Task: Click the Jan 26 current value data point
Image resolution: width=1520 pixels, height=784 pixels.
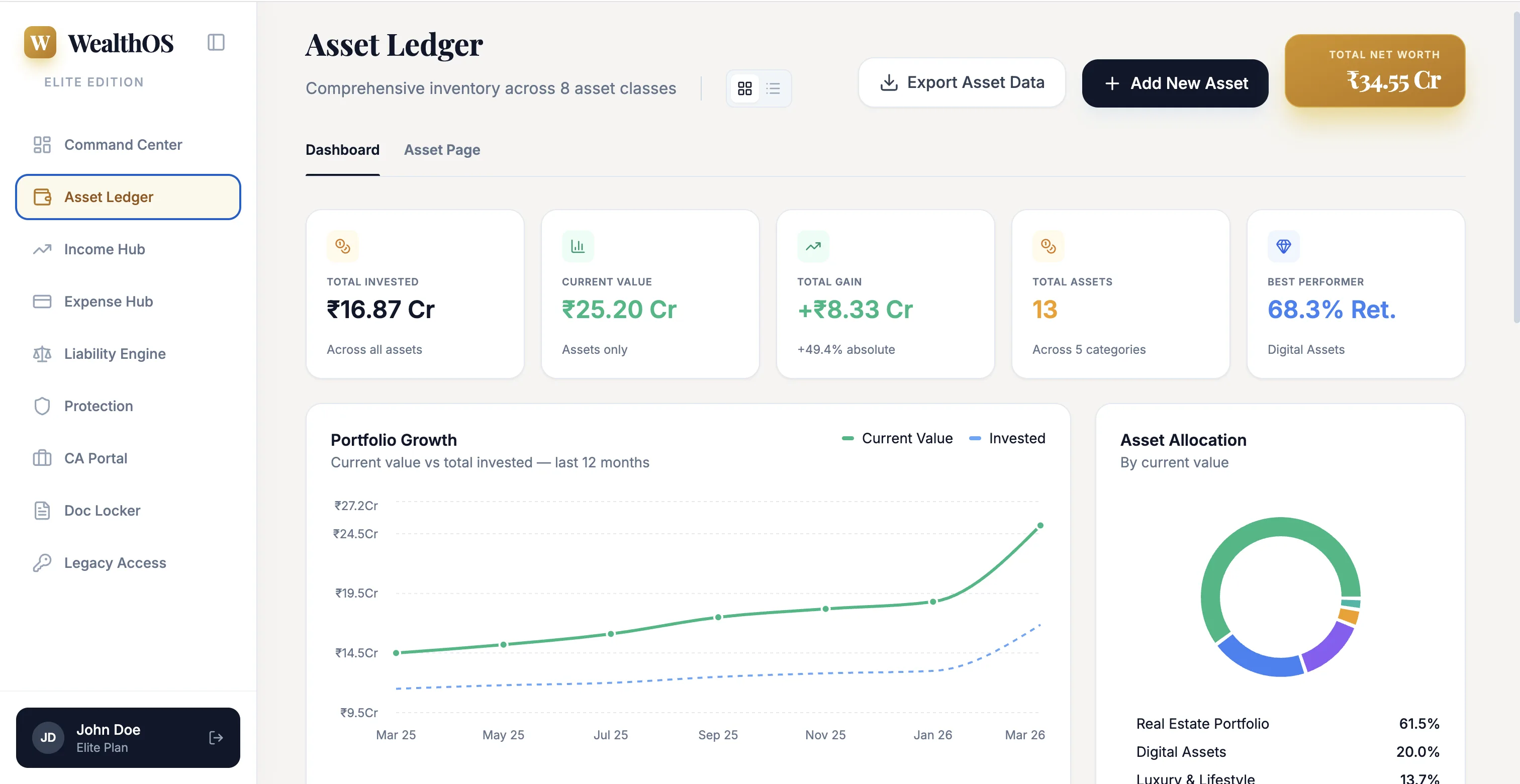Action: pos(933,602)
